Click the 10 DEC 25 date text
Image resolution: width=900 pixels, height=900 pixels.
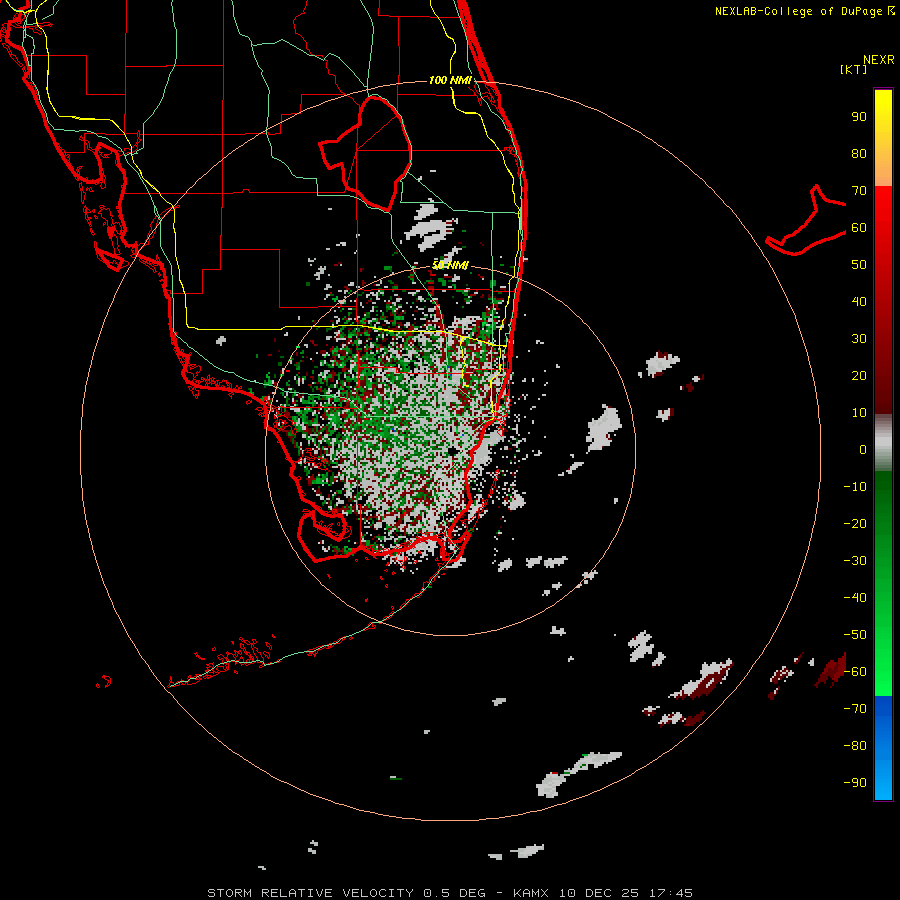(599, 893)
